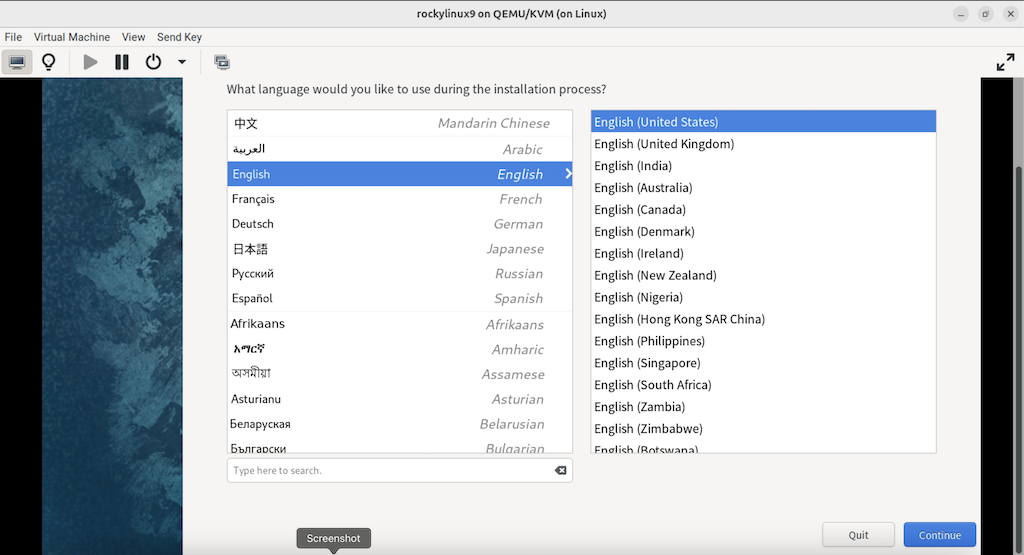Select the Japanese language row
The image size is (1024, 555).
[400, 249]
